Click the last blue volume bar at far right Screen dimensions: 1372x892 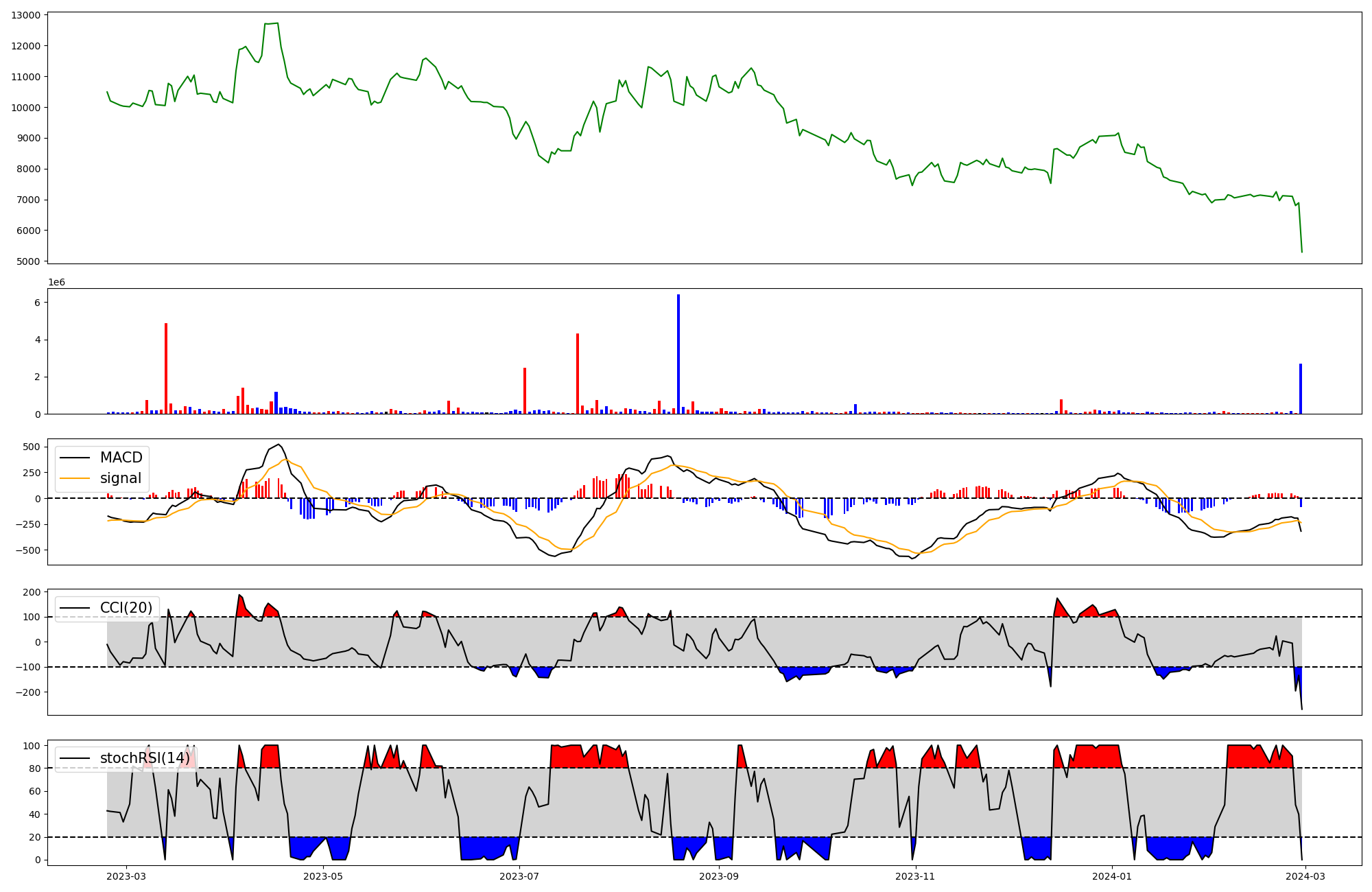[x=1301, y=389]
